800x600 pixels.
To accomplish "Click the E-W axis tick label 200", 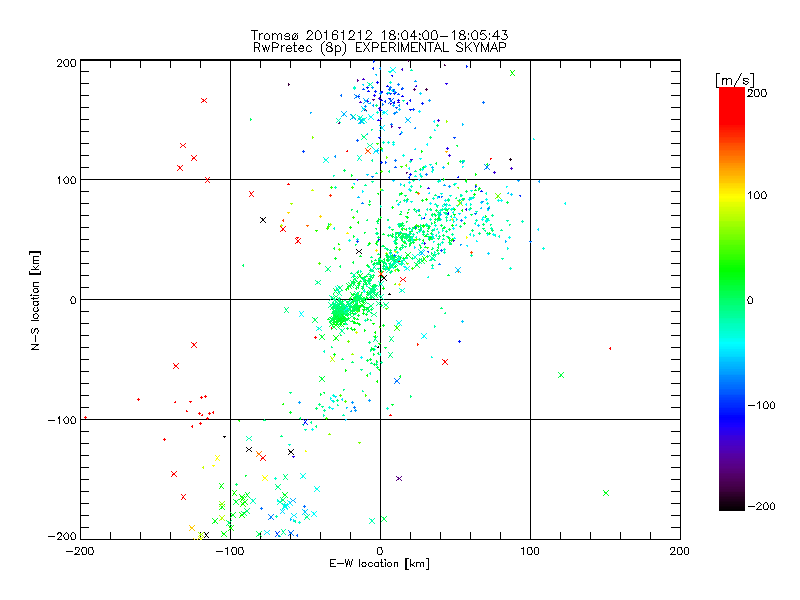I will (680, 551).
